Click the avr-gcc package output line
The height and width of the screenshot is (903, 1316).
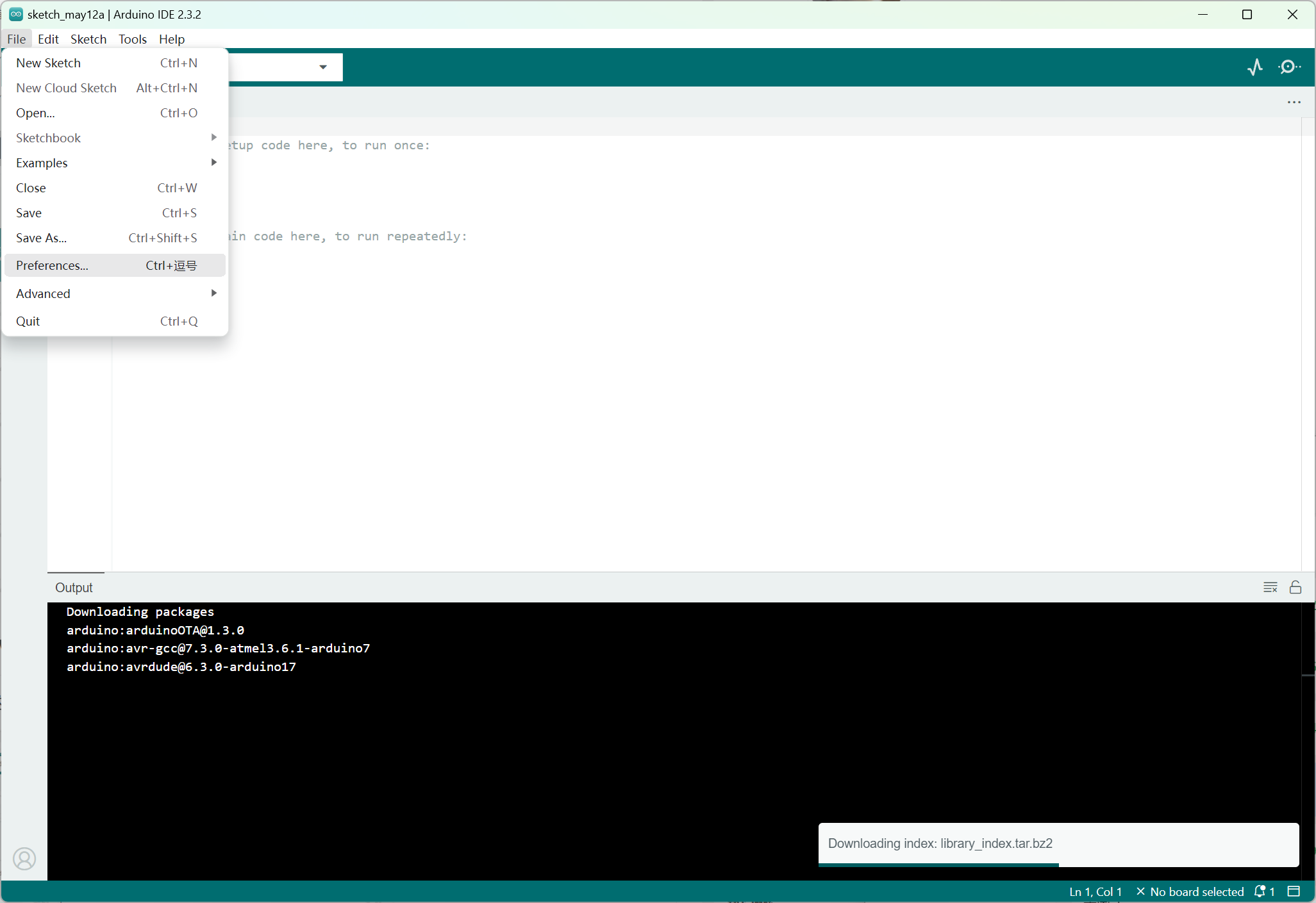(x=218, y=648)
